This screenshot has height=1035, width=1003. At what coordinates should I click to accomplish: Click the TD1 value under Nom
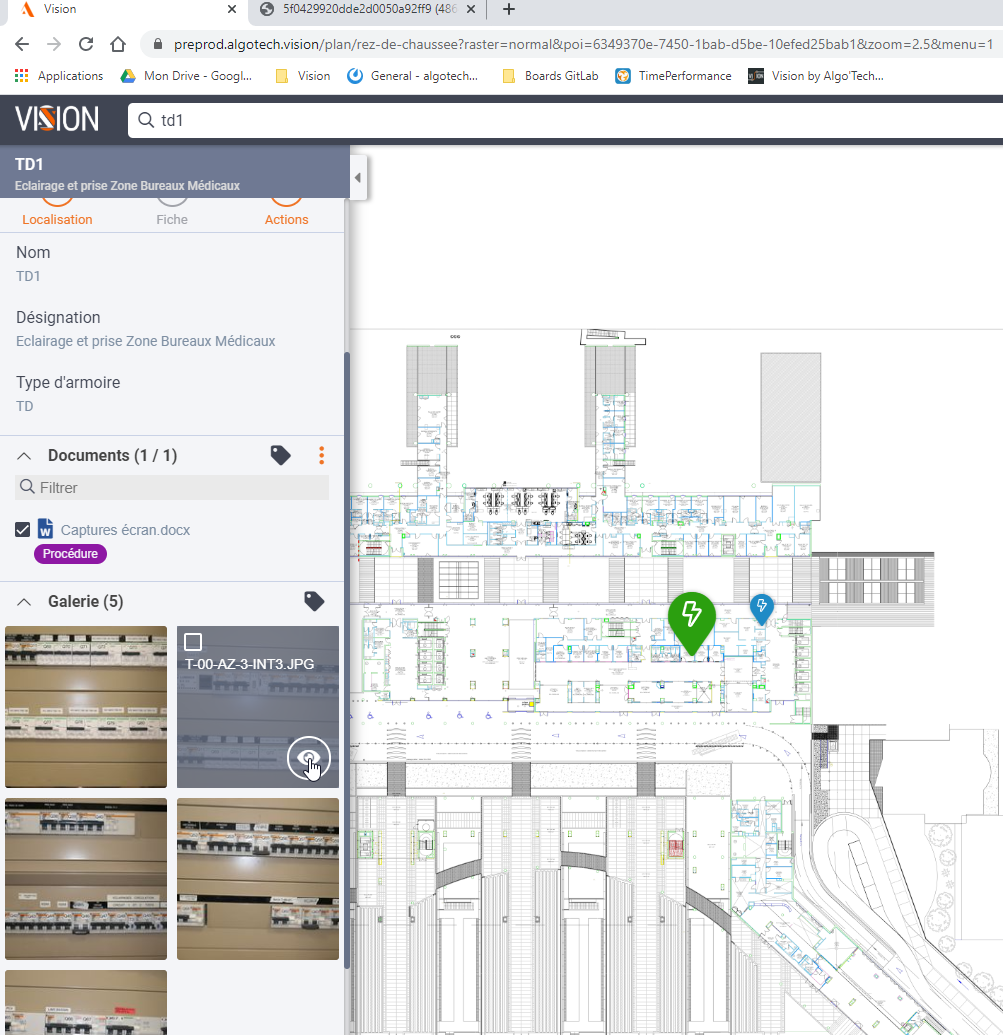28,276
